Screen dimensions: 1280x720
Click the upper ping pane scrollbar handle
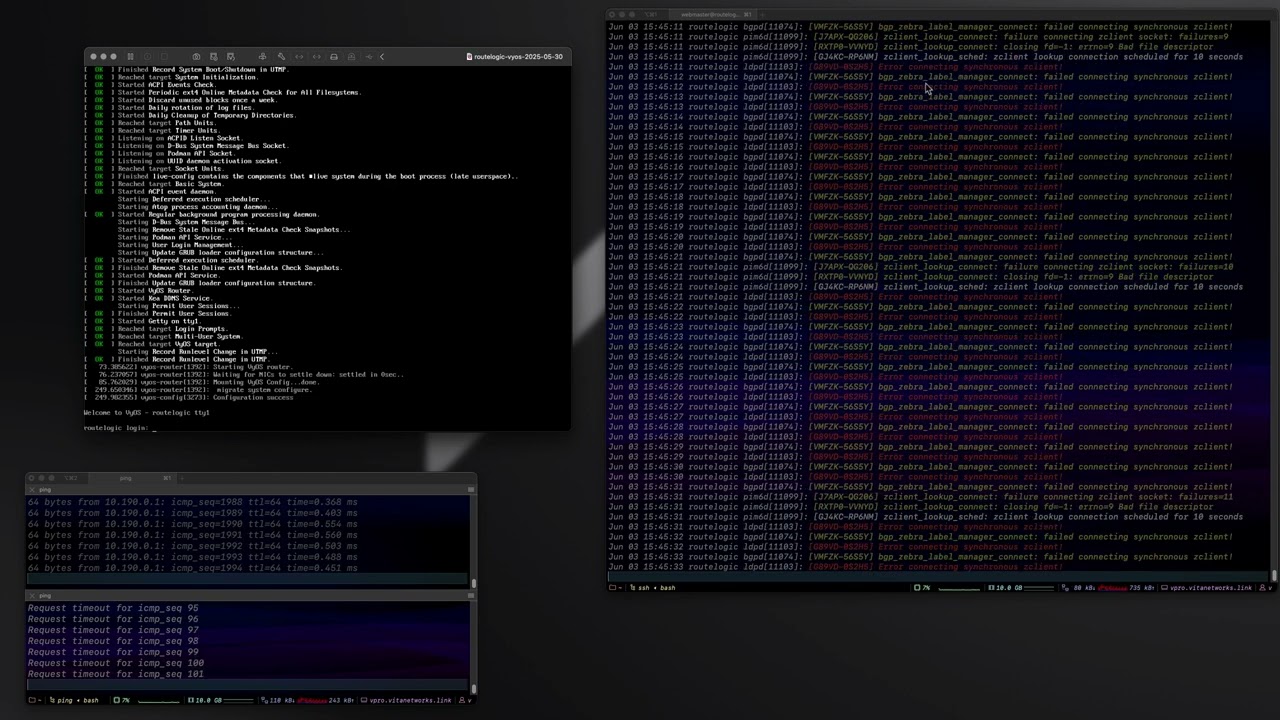point(473,583)
